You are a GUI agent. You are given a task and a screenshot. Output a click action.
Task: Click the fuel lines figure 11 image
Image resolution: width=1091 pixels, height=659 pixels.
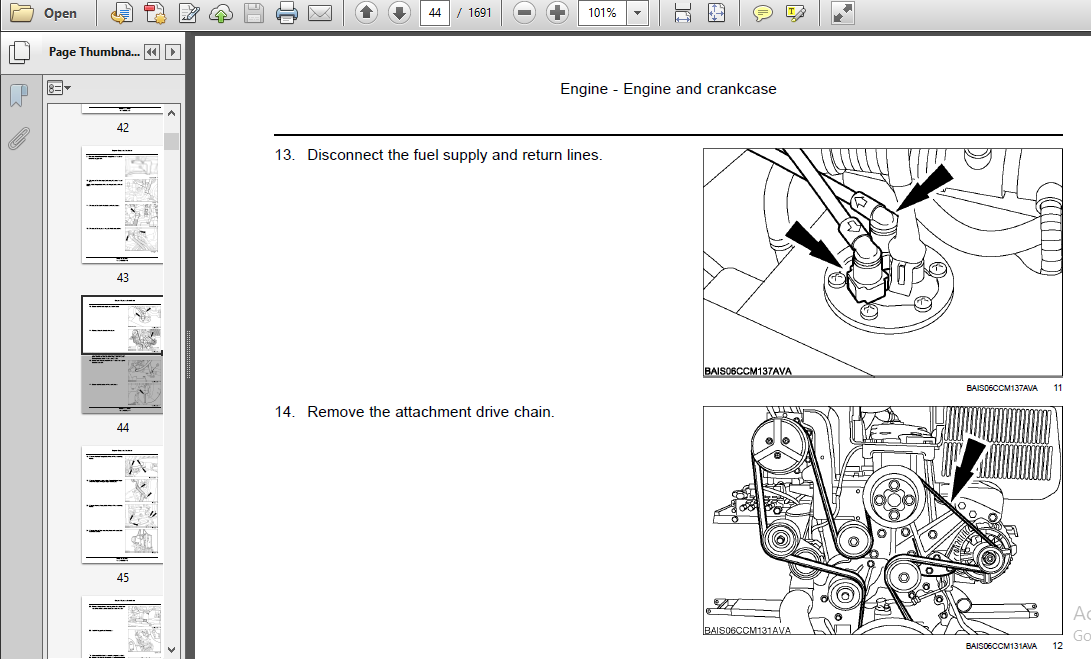[x=882, y=262]
